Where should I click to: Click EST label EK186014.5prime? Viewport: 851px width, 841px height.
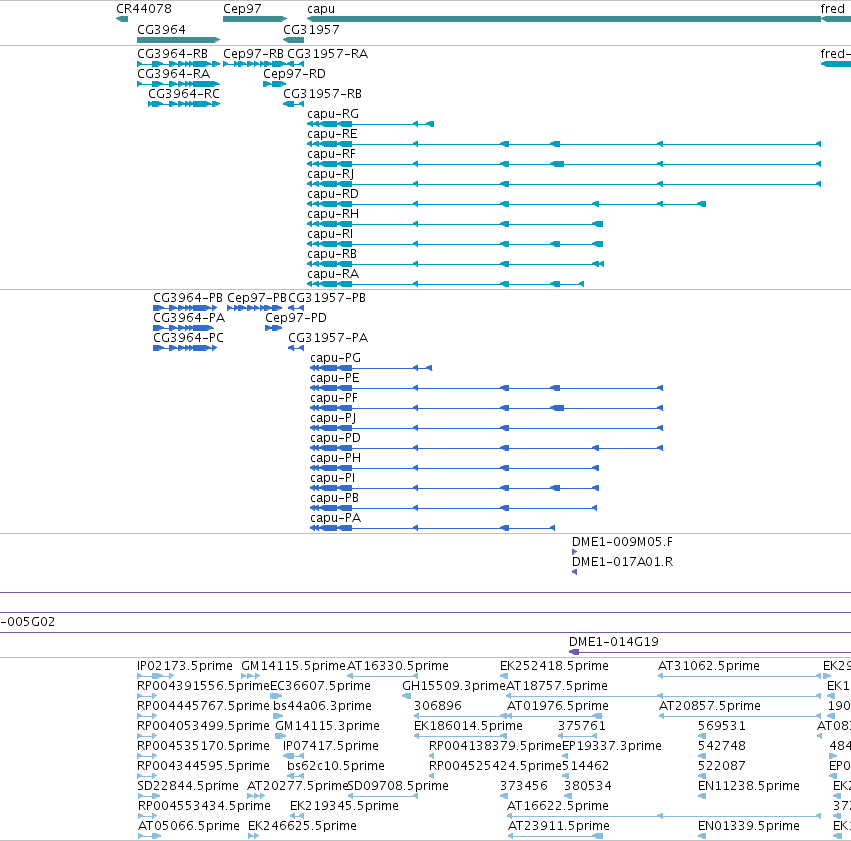(468, 726)
